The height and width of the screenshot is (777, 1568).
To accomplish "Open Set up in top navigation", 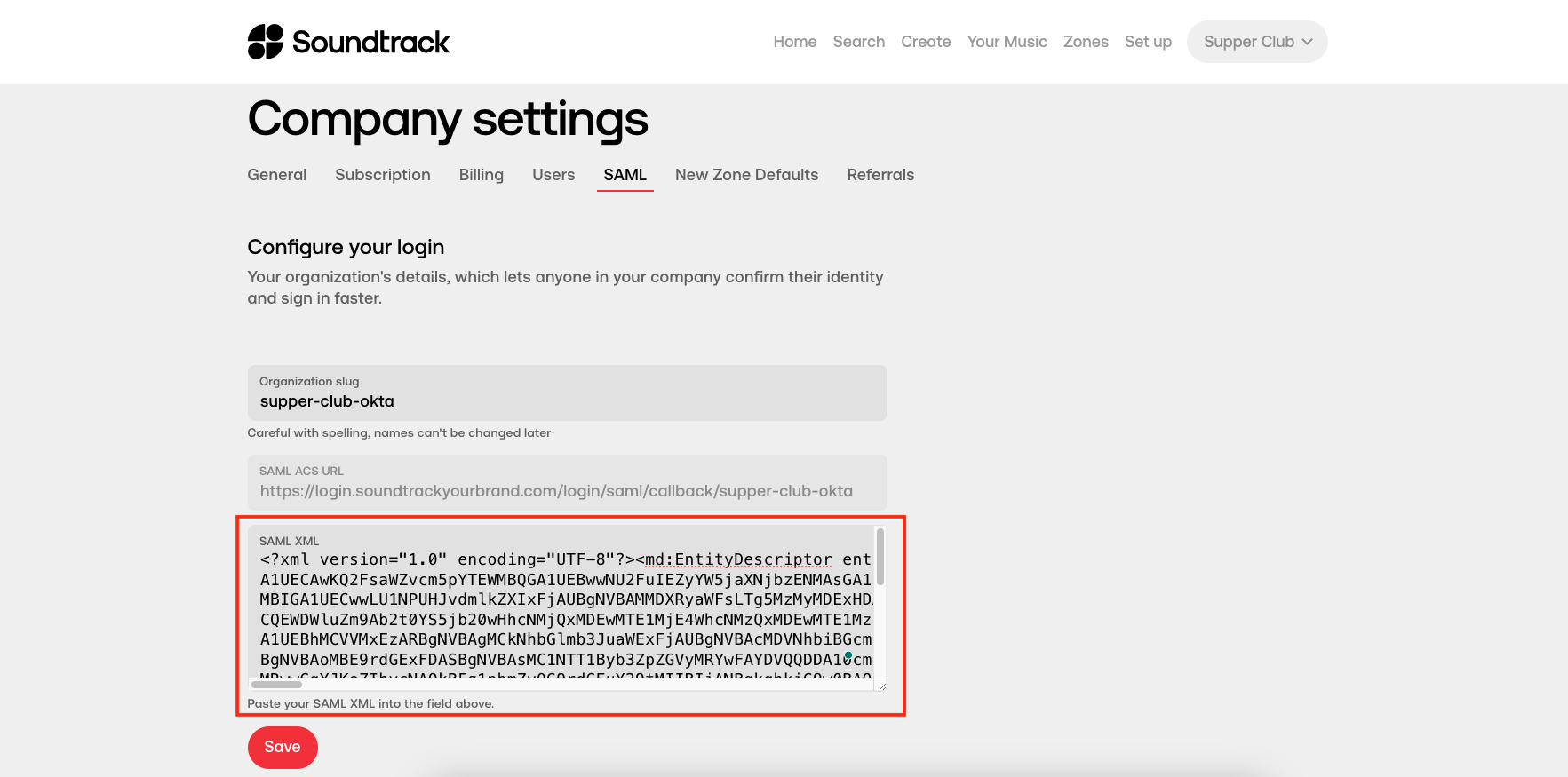I will pos(1148,42).
